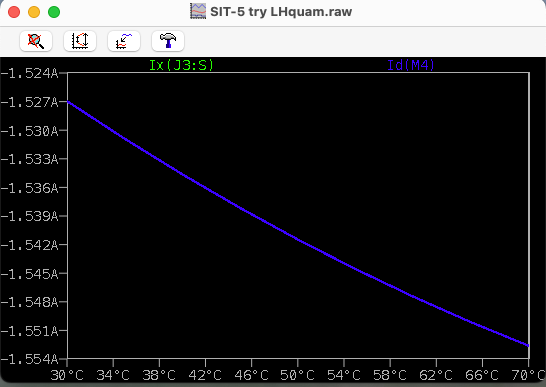Click the 46°C x-axis label
The image size is (546, 387).
251,375
